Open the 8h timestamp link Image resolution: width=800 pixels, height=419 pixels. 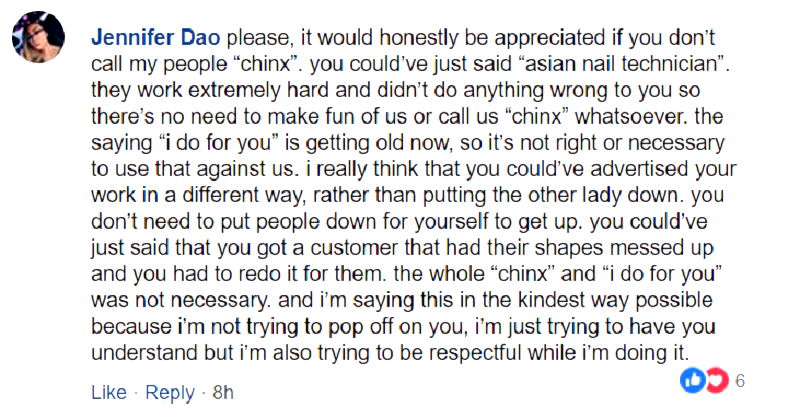coord(223,392)
